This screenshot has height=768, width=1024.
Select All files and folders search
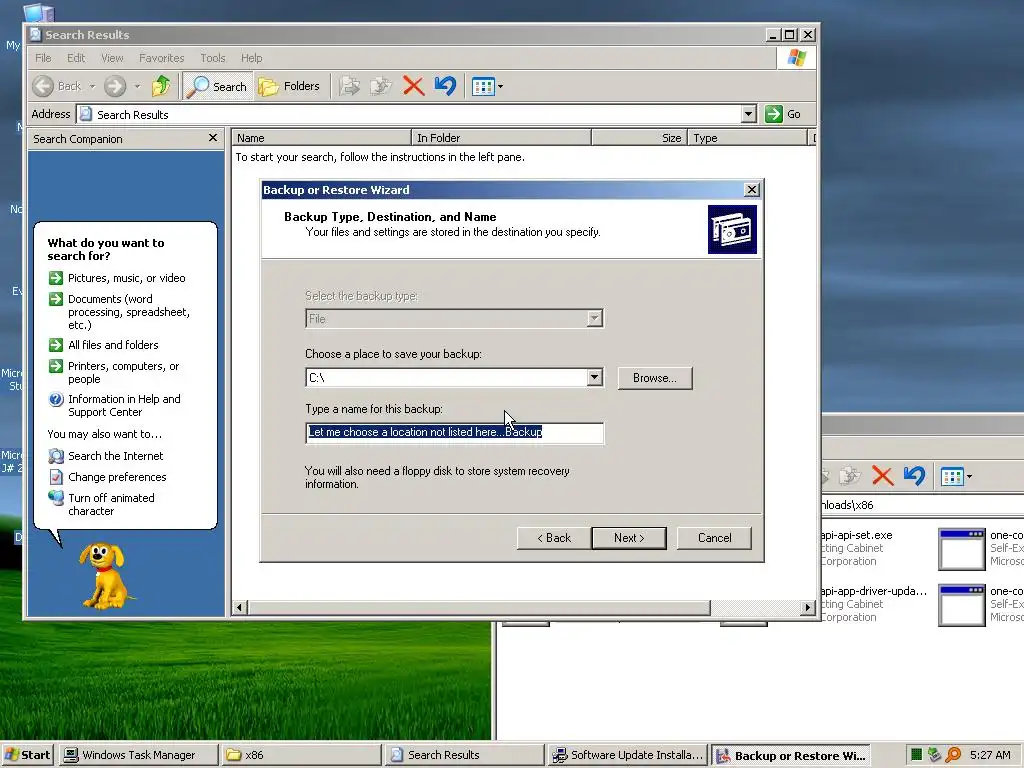tap(113, 345)
